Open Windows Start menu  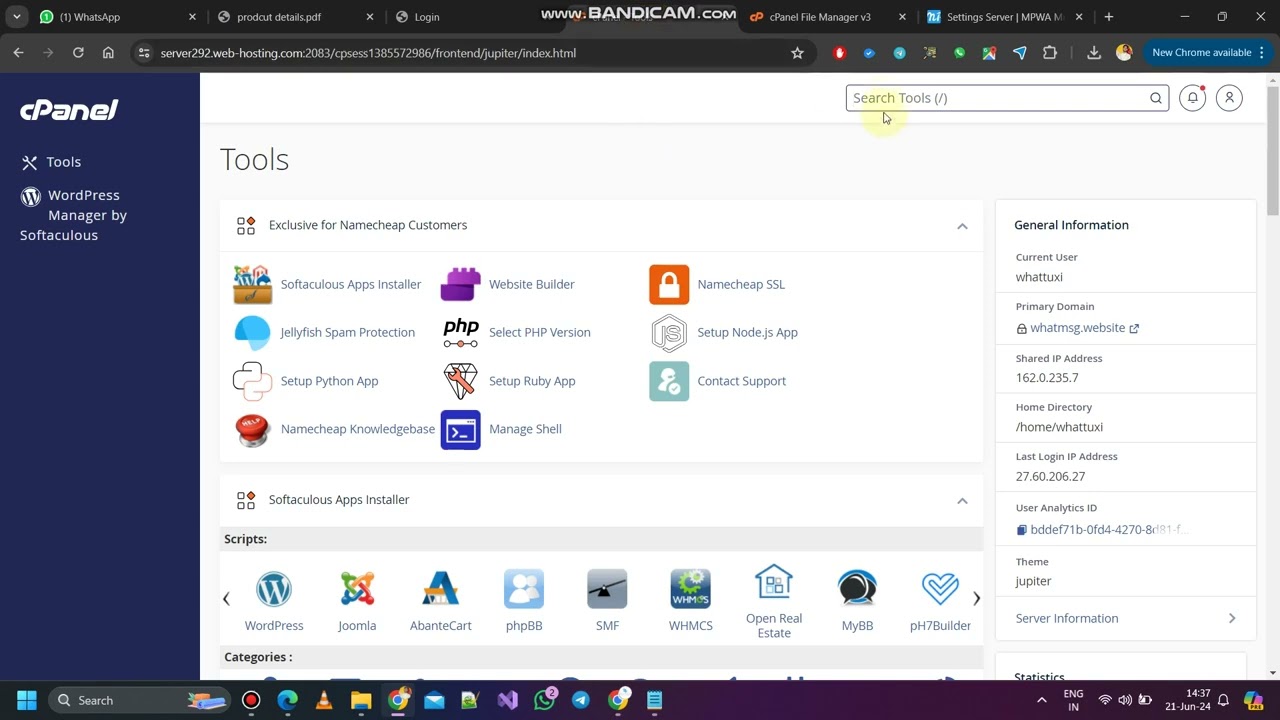pos(27,700)
